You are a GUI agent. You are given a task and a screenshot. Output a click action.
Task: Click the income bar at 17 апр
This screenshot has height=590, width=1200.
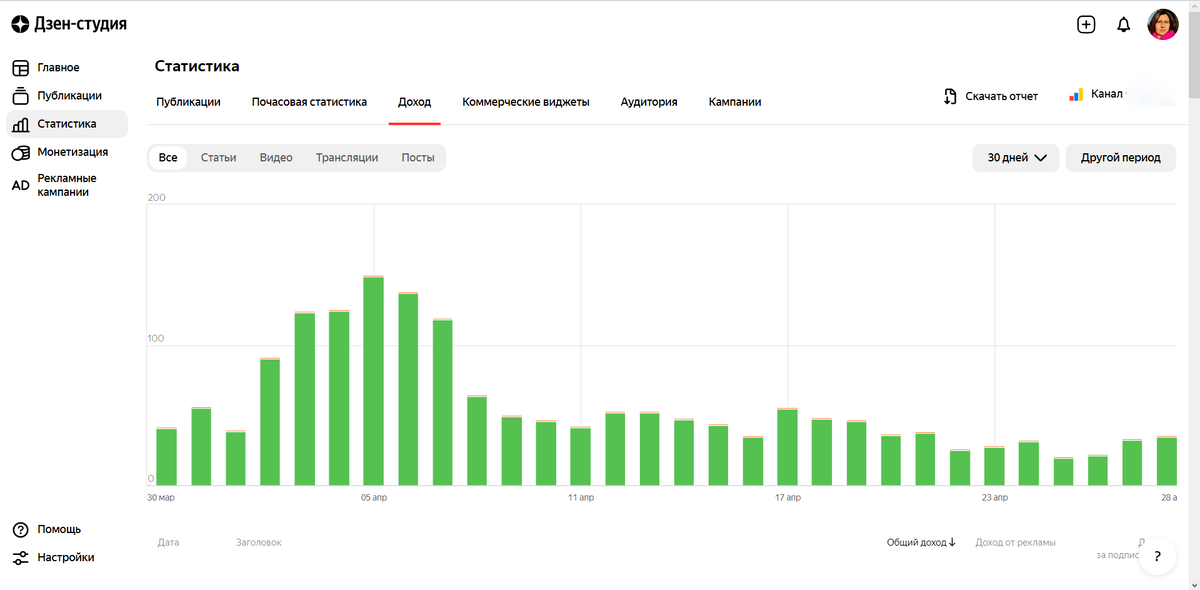coord(787,447)
